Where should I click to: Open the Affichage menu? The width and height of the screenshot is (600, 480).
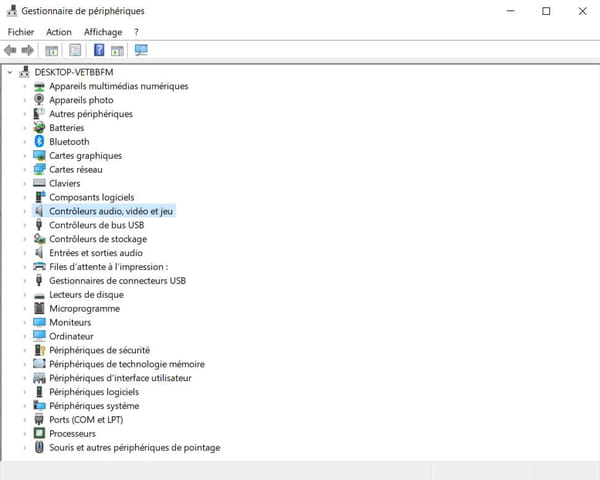point(103,32)
